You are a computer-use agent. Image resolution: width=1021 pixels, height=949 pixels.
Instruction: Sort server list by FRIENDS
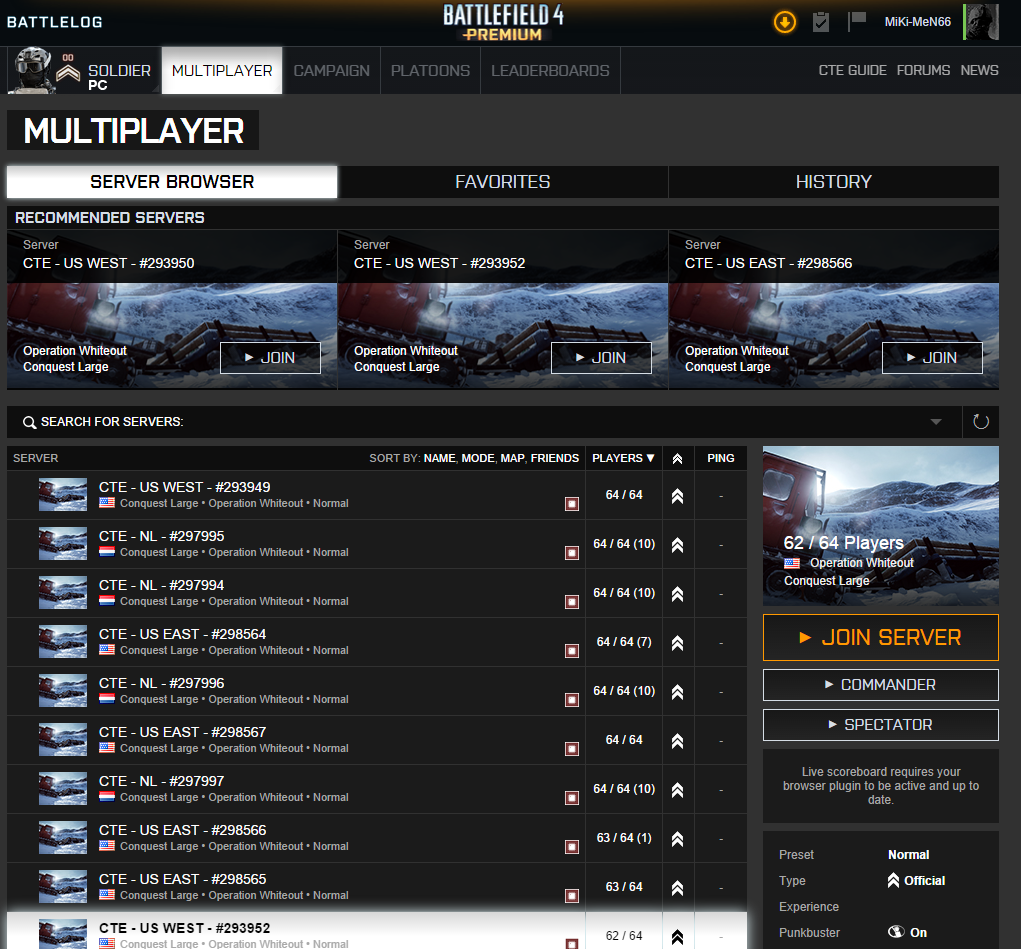coord(554,459)
